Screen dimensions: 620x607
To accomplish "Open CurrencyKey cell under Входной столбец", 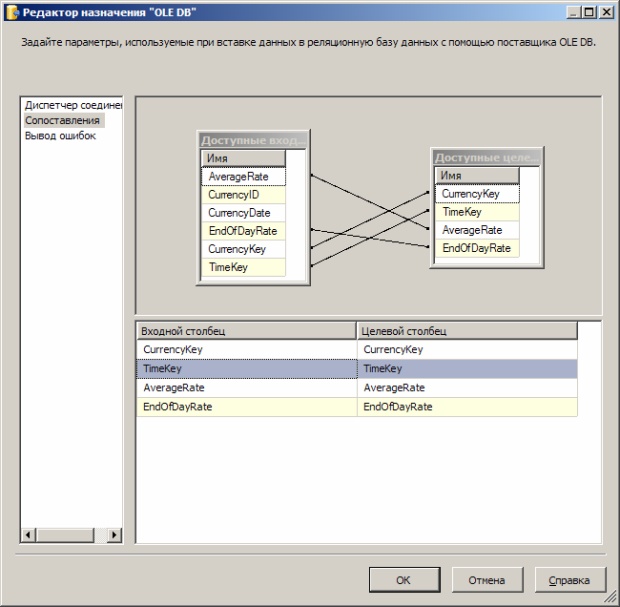I will point(247,350).
